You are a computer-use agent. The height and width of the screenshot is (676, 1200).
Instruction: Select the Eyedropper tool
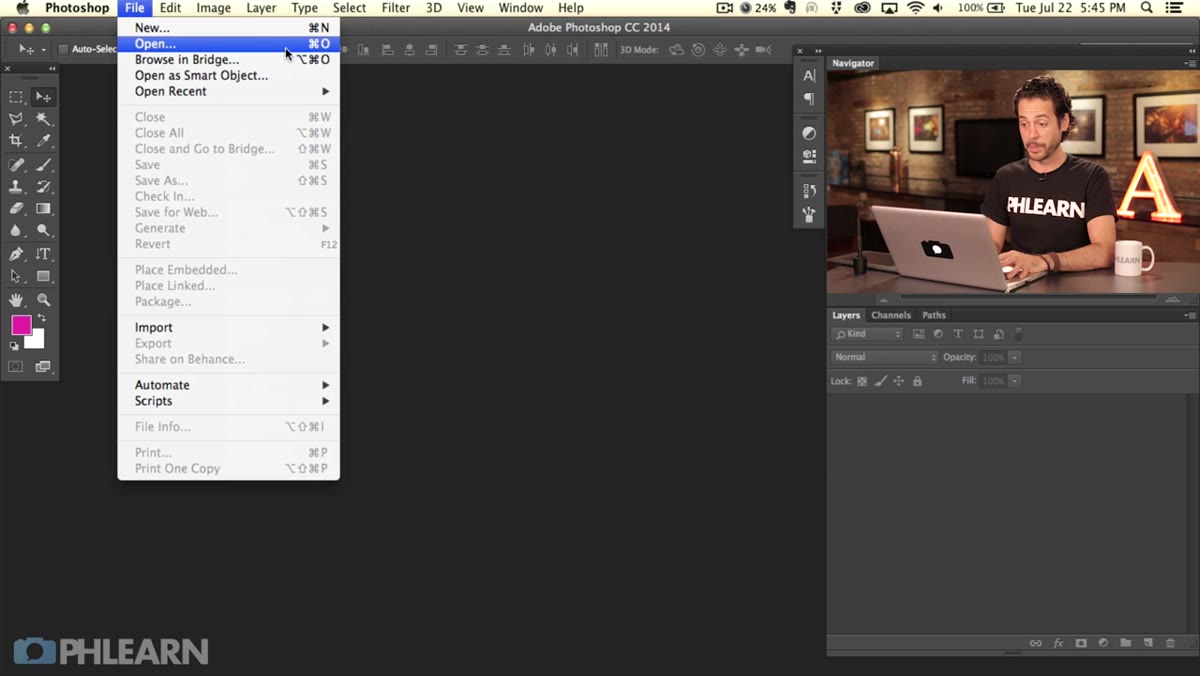coord(43,141)
